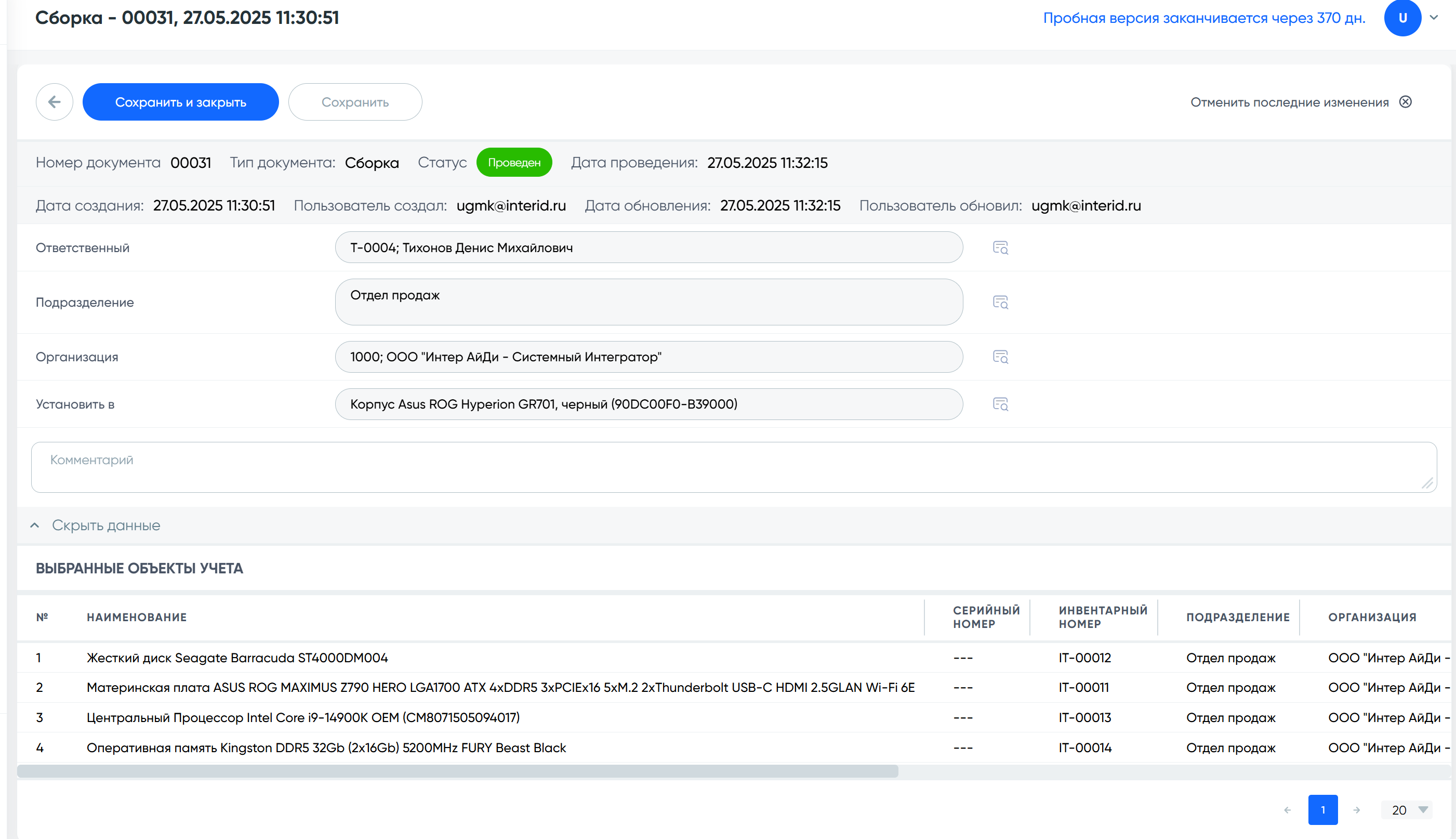Click the Комментарий text area
This screenshot has height=839, width=1456.
[734, 467]
